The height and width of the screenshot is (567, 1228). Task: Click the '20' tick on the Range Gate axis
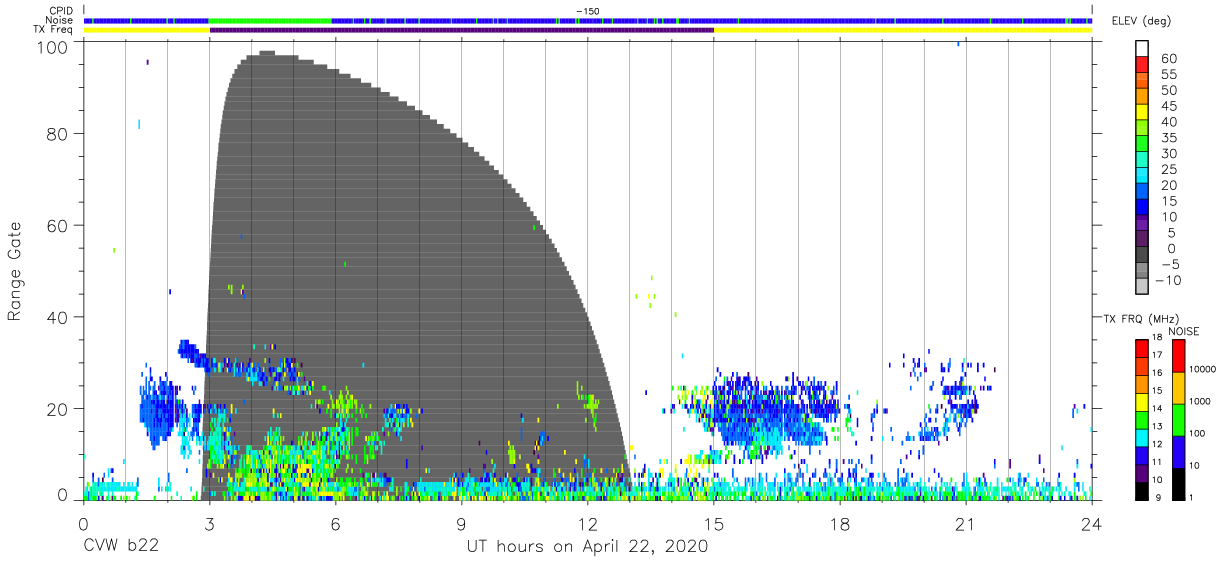pyautogui.click(x=59, y=409)
